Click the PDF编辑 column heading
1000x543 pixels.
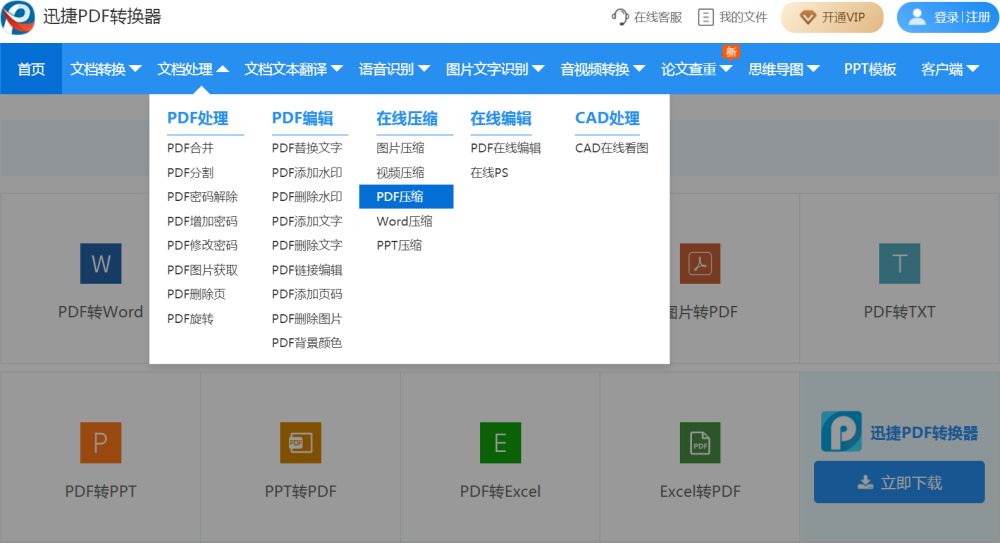tap(302, 118)
